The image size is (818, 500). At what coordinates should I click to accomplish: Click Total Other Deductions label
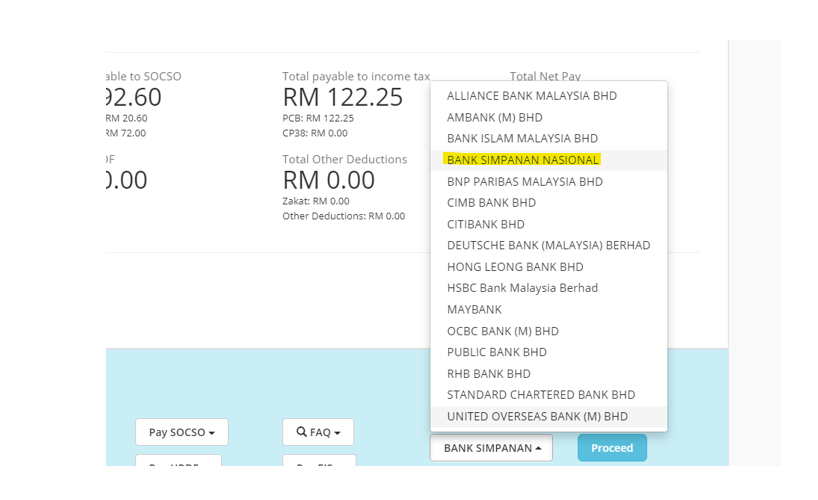point(345,159)
